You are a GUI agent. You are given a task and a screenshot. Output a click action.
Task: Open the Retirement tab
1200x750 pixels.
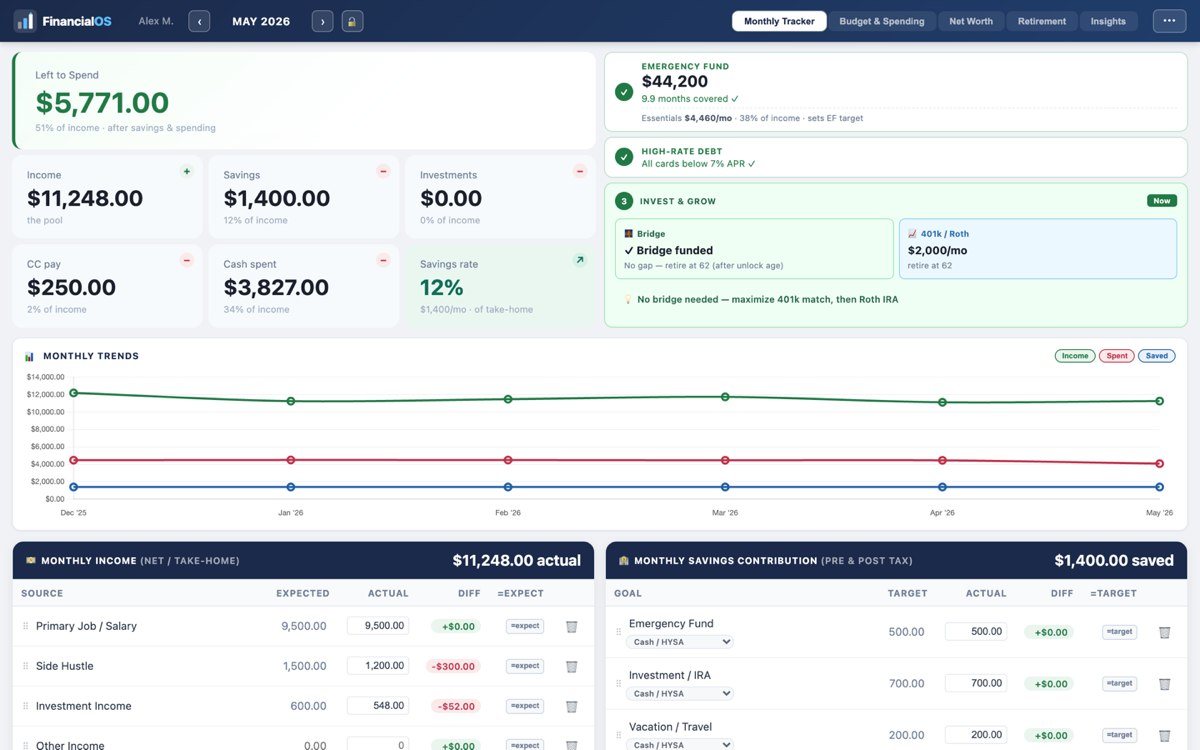coord(1042,21)
